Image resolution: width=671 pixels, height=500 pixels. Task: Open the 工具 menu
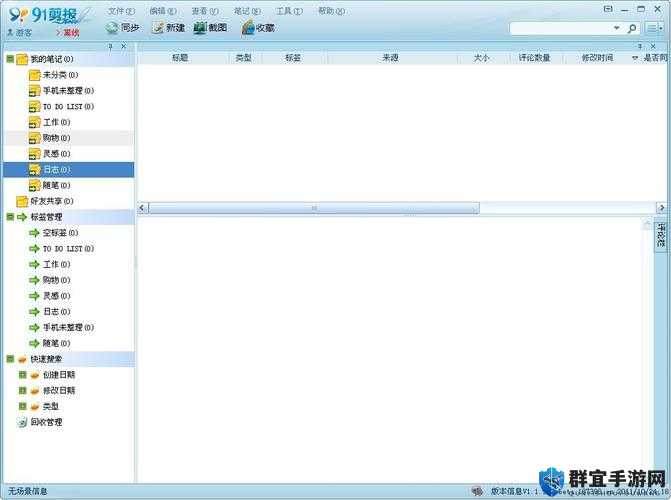pyautogui.click(x=289, y=11)
